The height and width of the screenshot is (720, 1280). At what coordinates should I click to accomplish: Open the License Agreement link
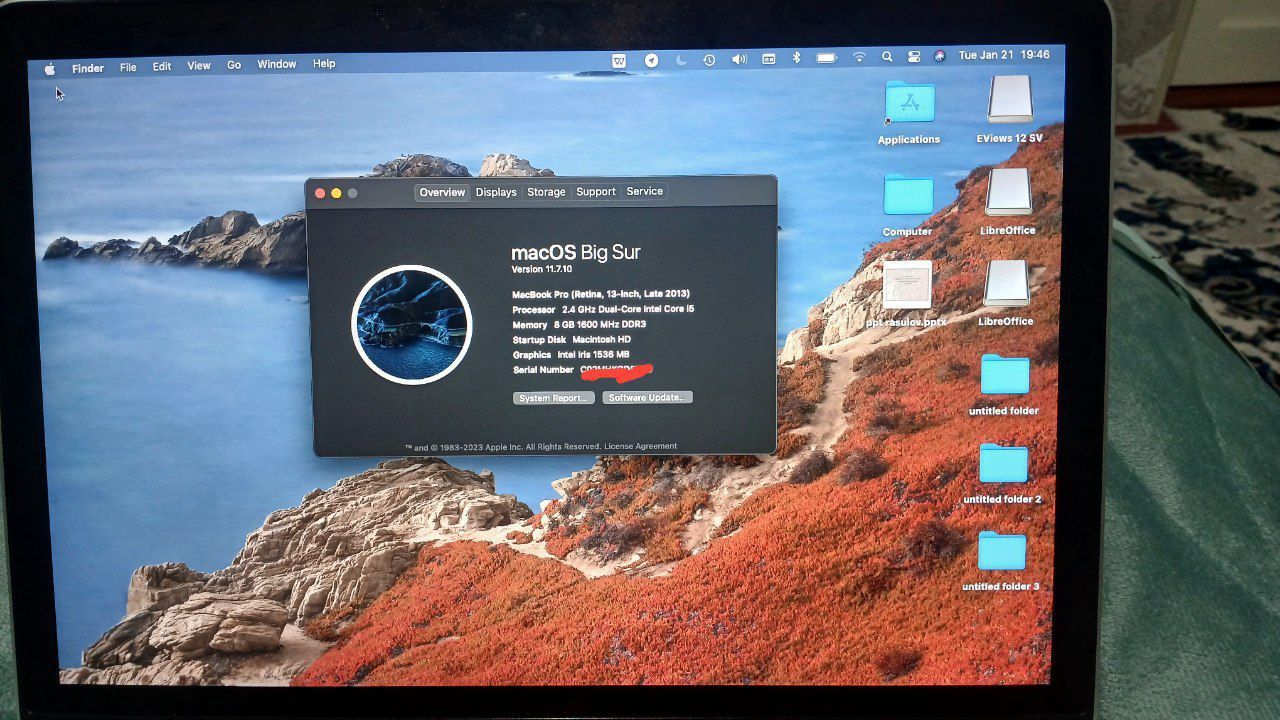[640, 446]
